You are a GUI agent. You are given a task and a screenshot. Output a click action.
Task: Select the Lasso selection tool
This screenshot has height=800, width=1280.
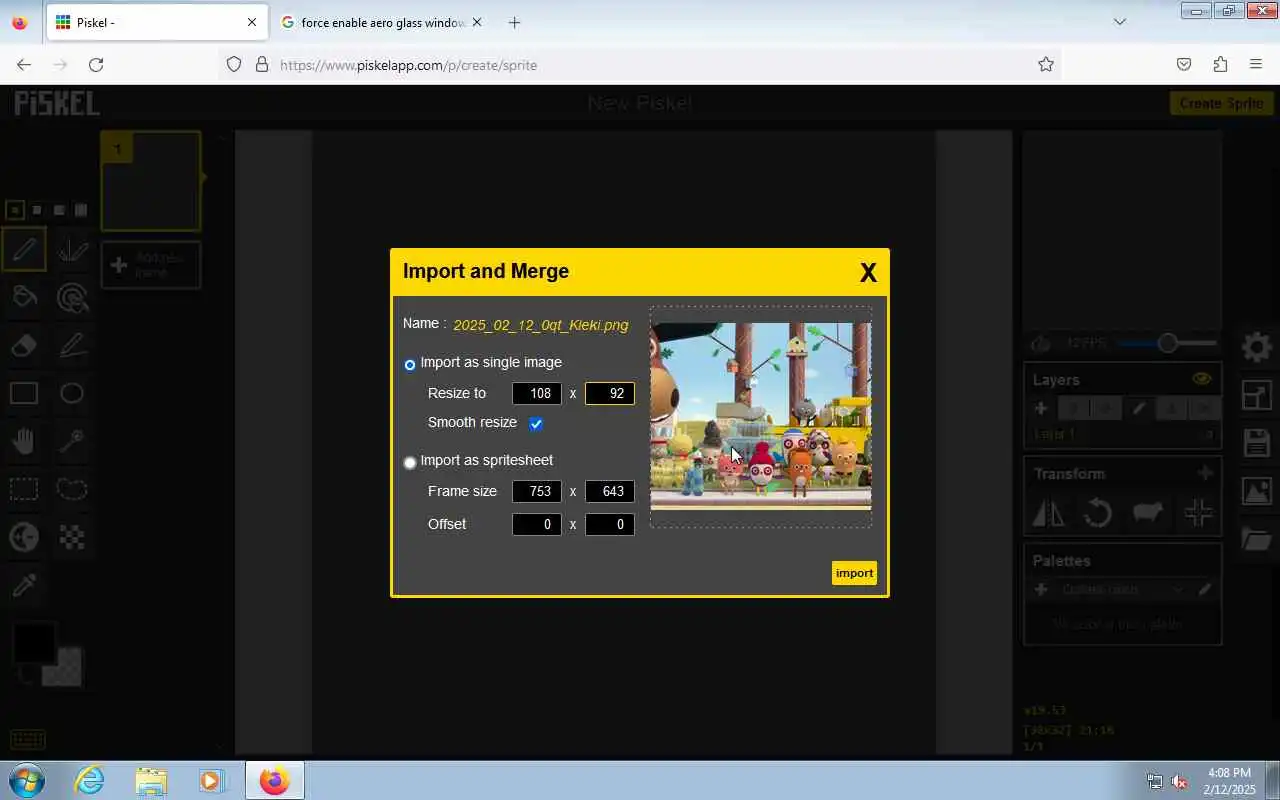(x=72, y=489)
